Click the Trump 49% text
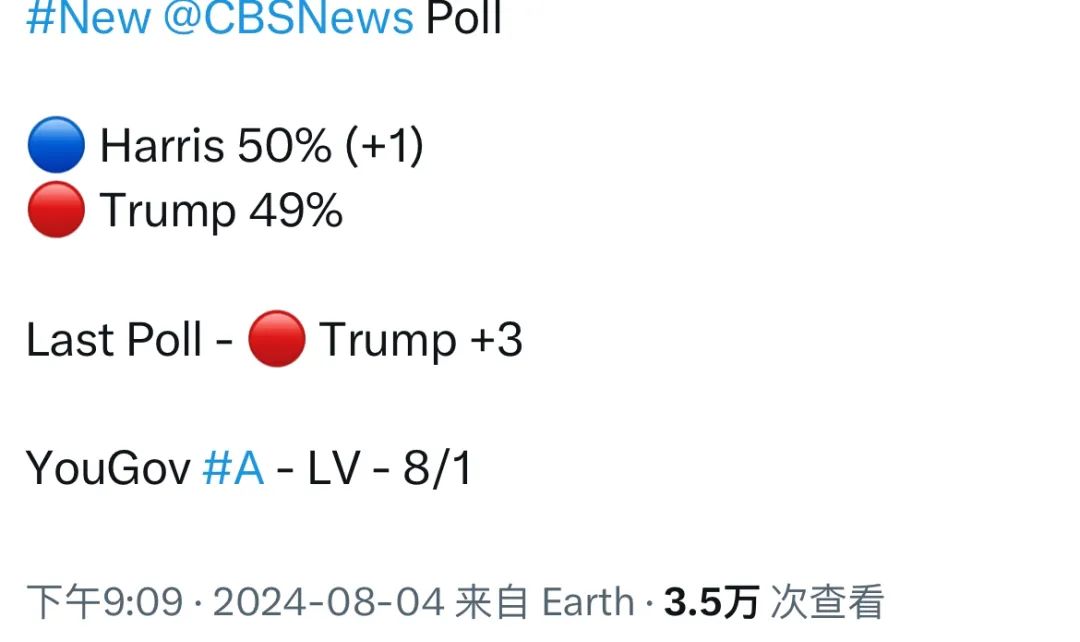The image size is (1080, 642). [x=221, y=210]
